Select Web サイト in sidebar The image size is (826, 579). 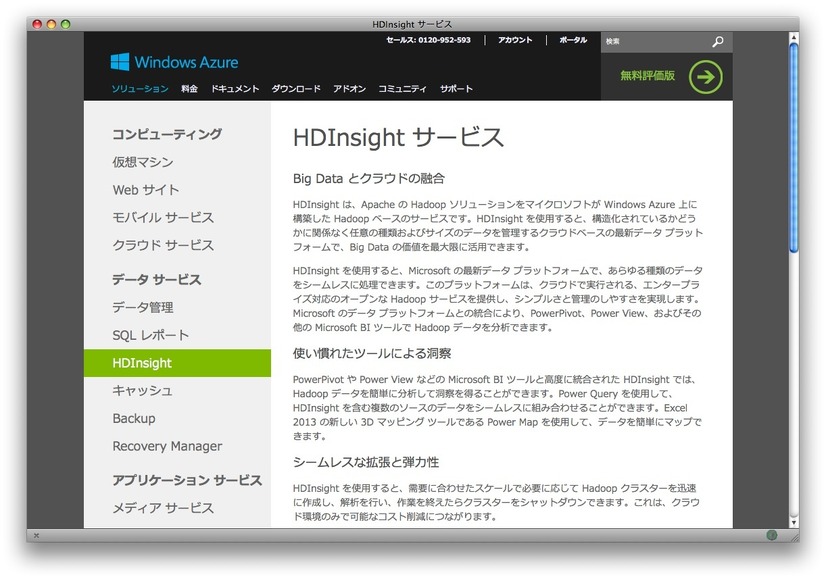(x=146, y=190)
